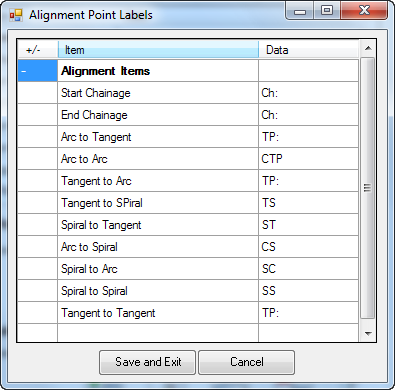Screen dimensions: 395x390
Task: Edit the Arc to Tangent TP: value
Action: [x=308, y=137]
